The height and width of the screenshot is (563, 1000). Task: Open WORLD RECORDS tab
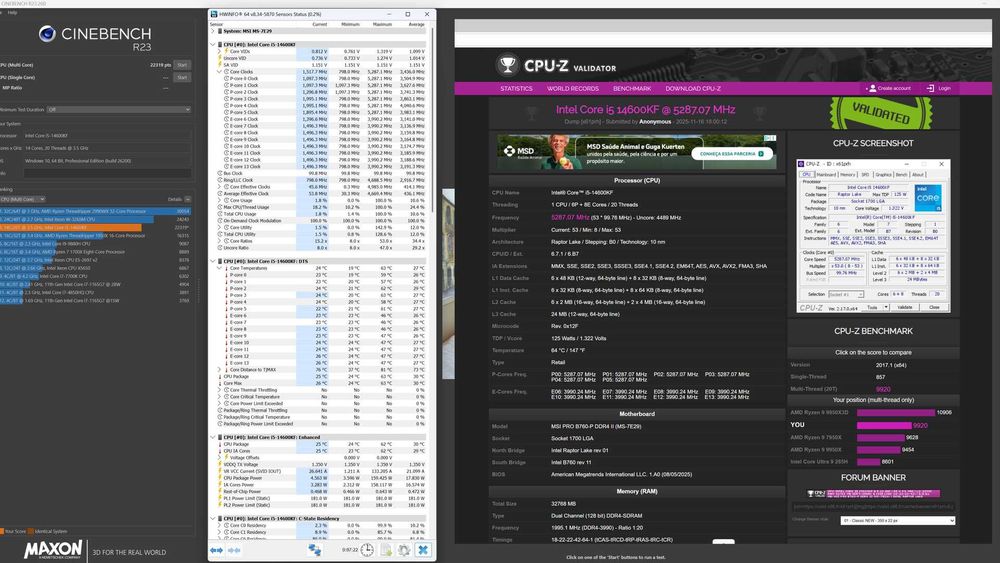click(573, 89)
